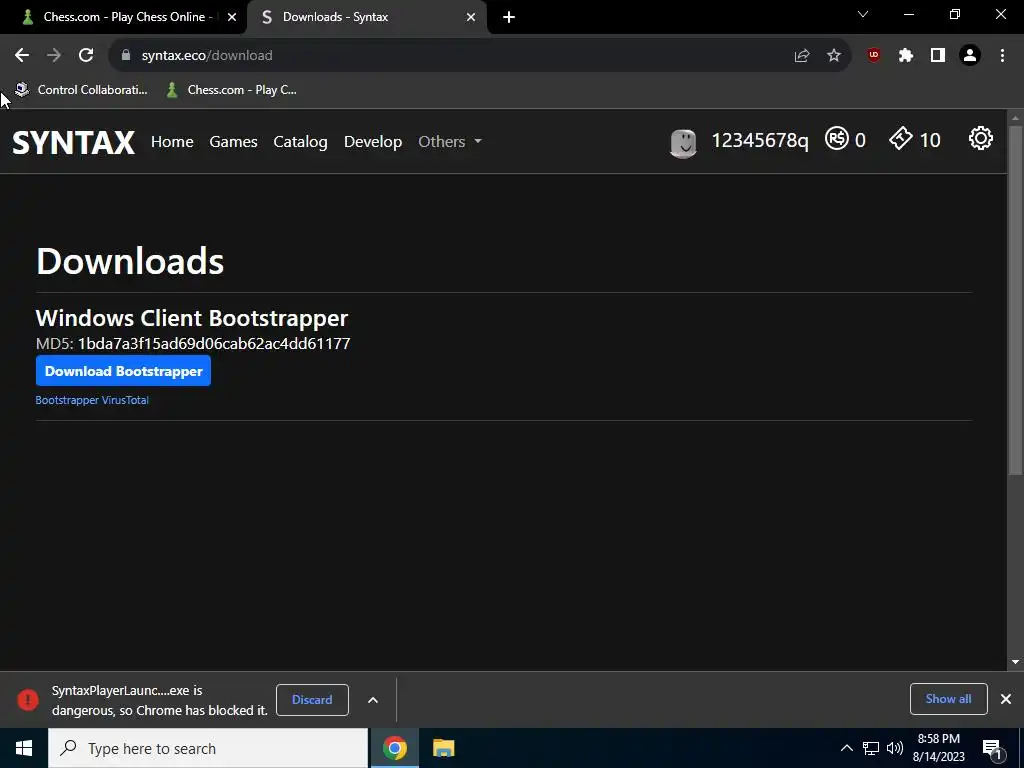Open File Explorer from the taskbar

pyautogui.click(x=443, y=748)
